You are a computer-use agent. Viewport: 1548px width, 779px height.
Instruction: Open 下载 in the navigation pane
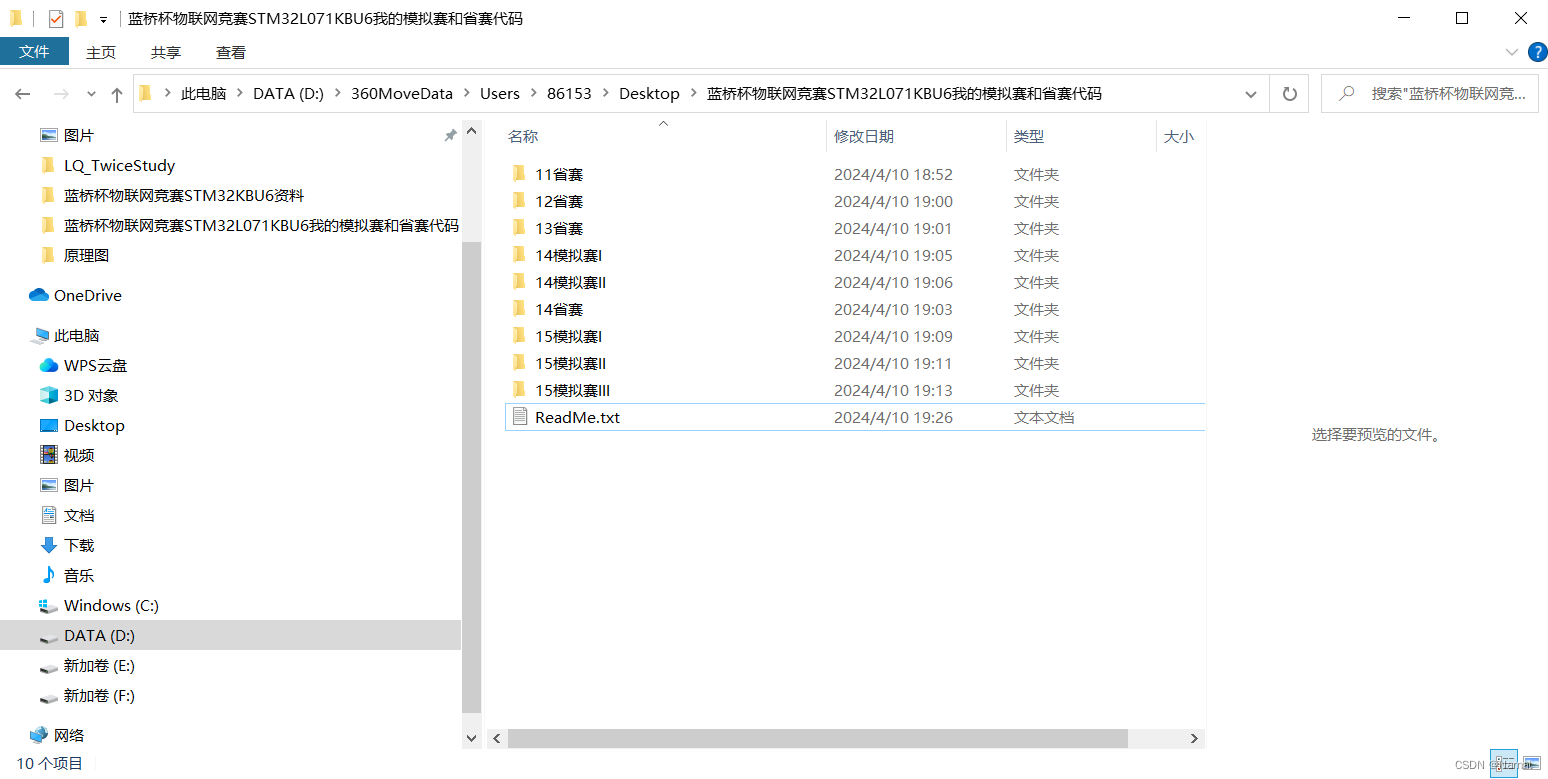click(79, 545)
